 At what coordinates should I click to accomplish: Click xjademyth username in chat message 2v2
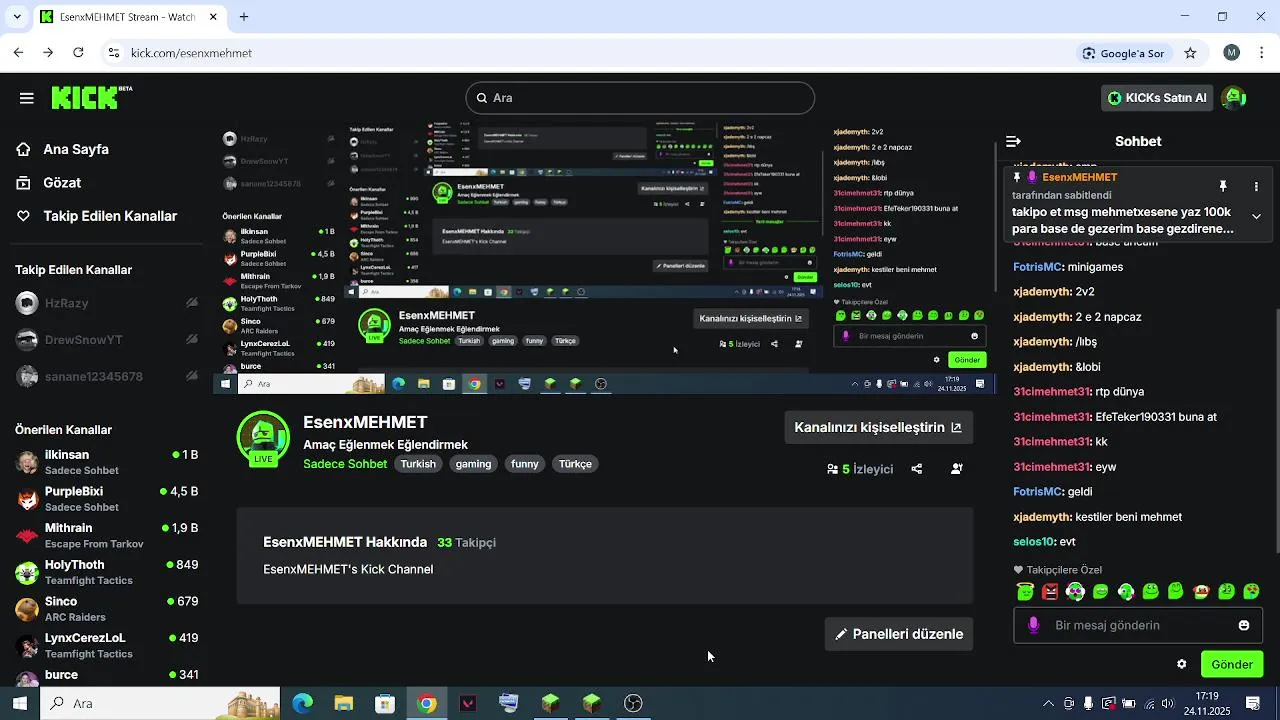click(x=1042, y=292)
